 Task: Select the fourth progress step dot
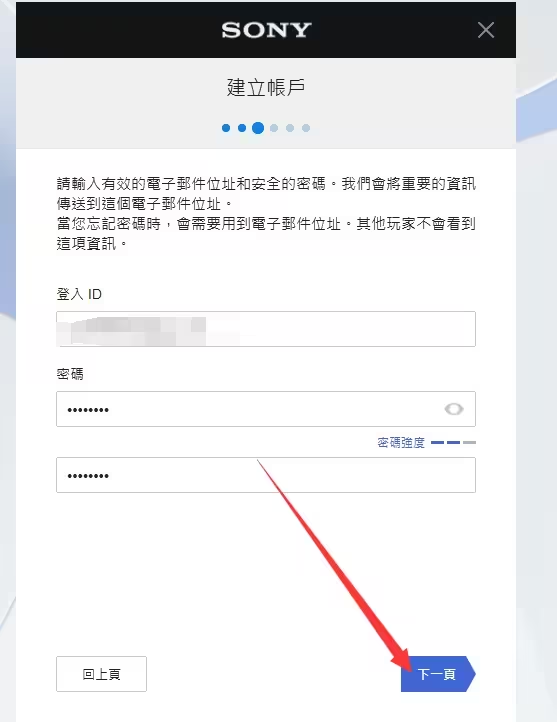click(x=274, y=128)
